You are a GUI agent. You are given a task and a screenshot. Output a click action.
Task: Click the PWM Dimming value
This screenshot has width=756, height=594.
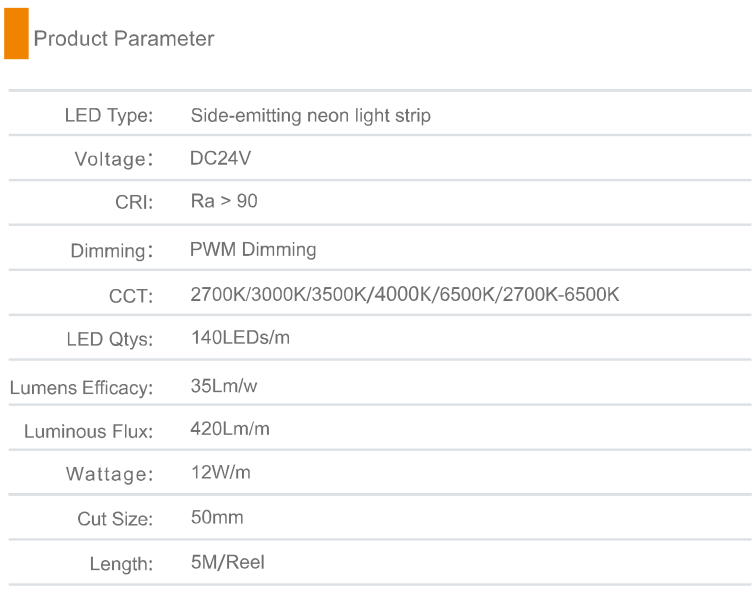coord(253,249)
